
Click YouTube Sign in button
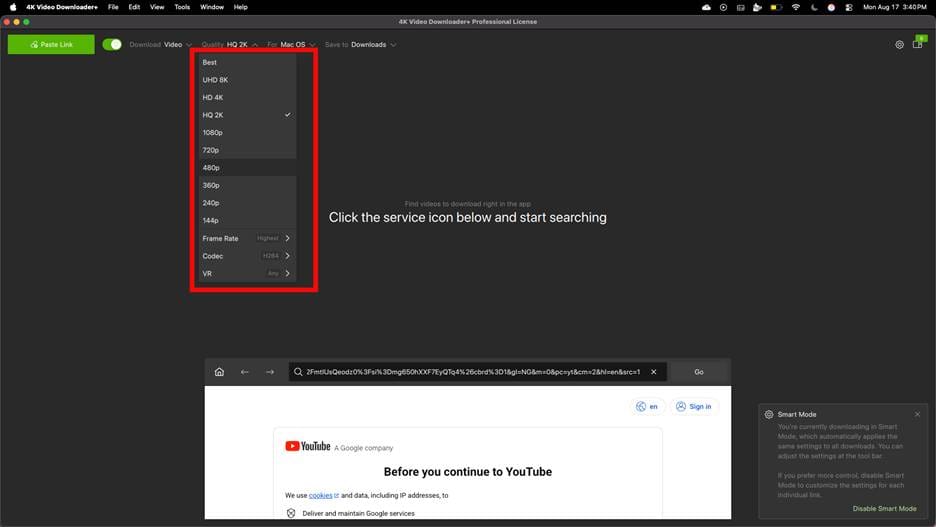click(694, 406)
